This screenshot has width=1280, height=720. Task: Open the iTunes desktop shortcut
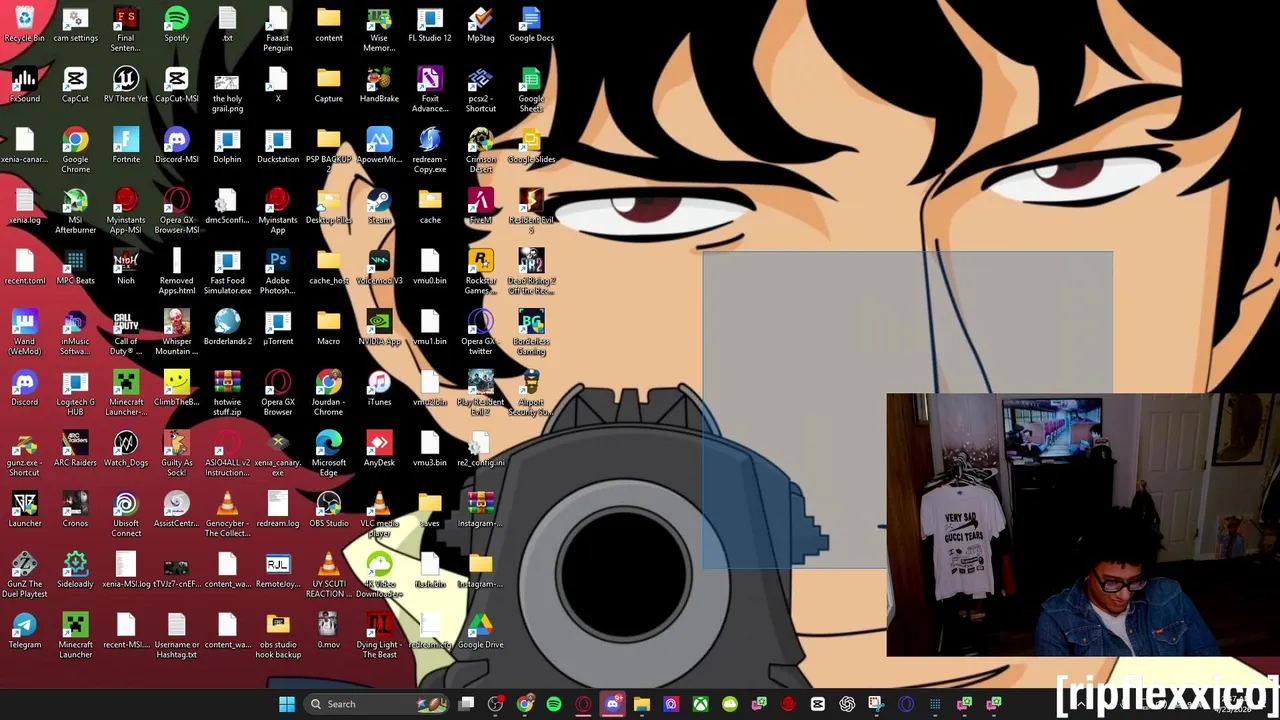[379, 389]
